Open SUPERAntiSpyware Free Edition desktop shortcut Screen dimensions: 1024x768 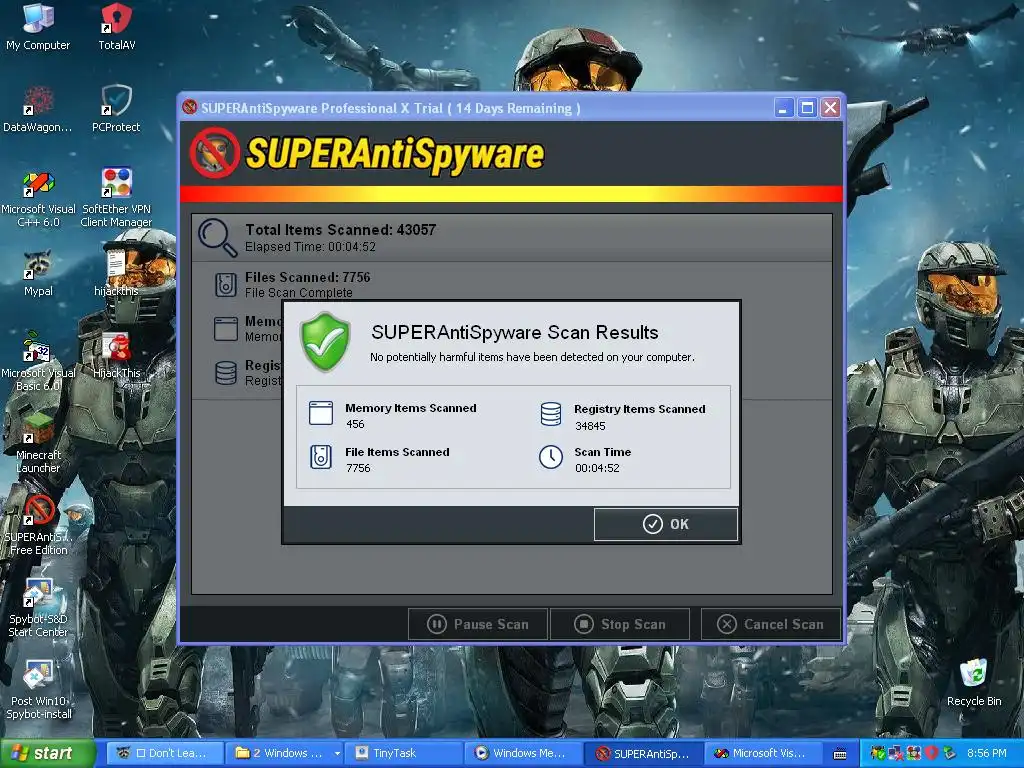38,526
